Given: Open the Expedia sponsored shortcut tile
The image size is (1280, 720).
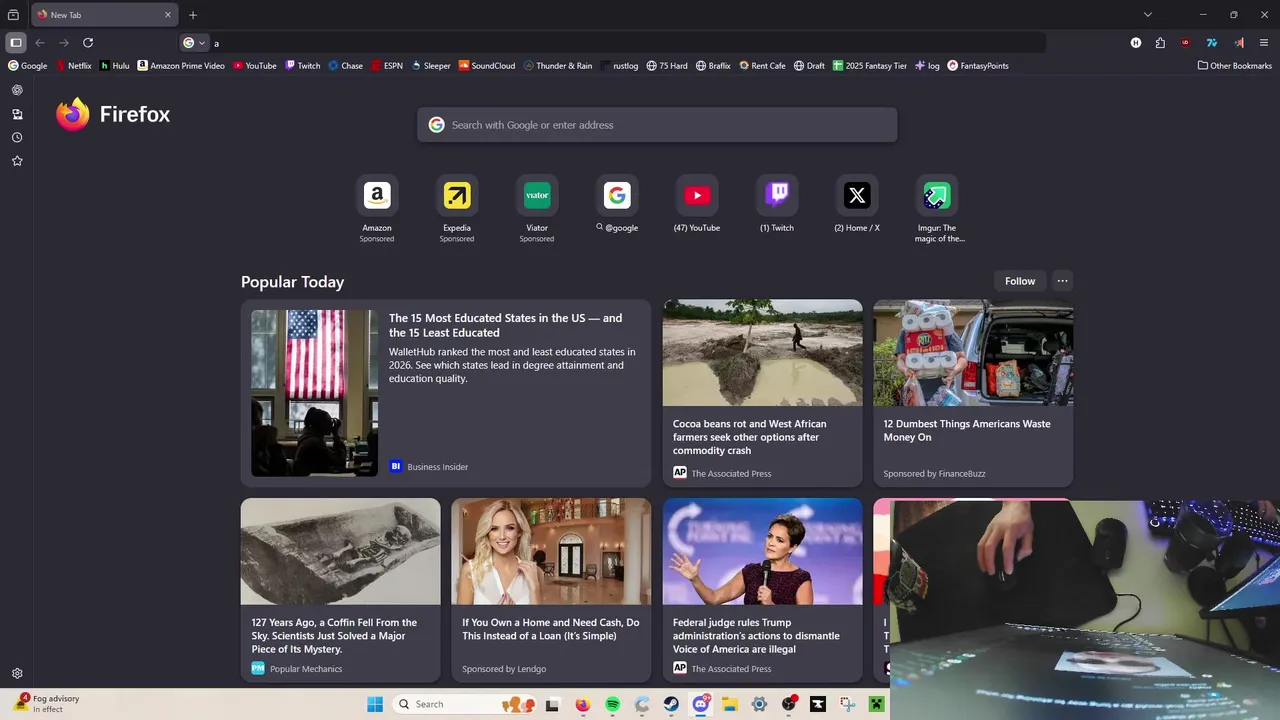Looking at the screenshot, I should [x=457, y=208].
